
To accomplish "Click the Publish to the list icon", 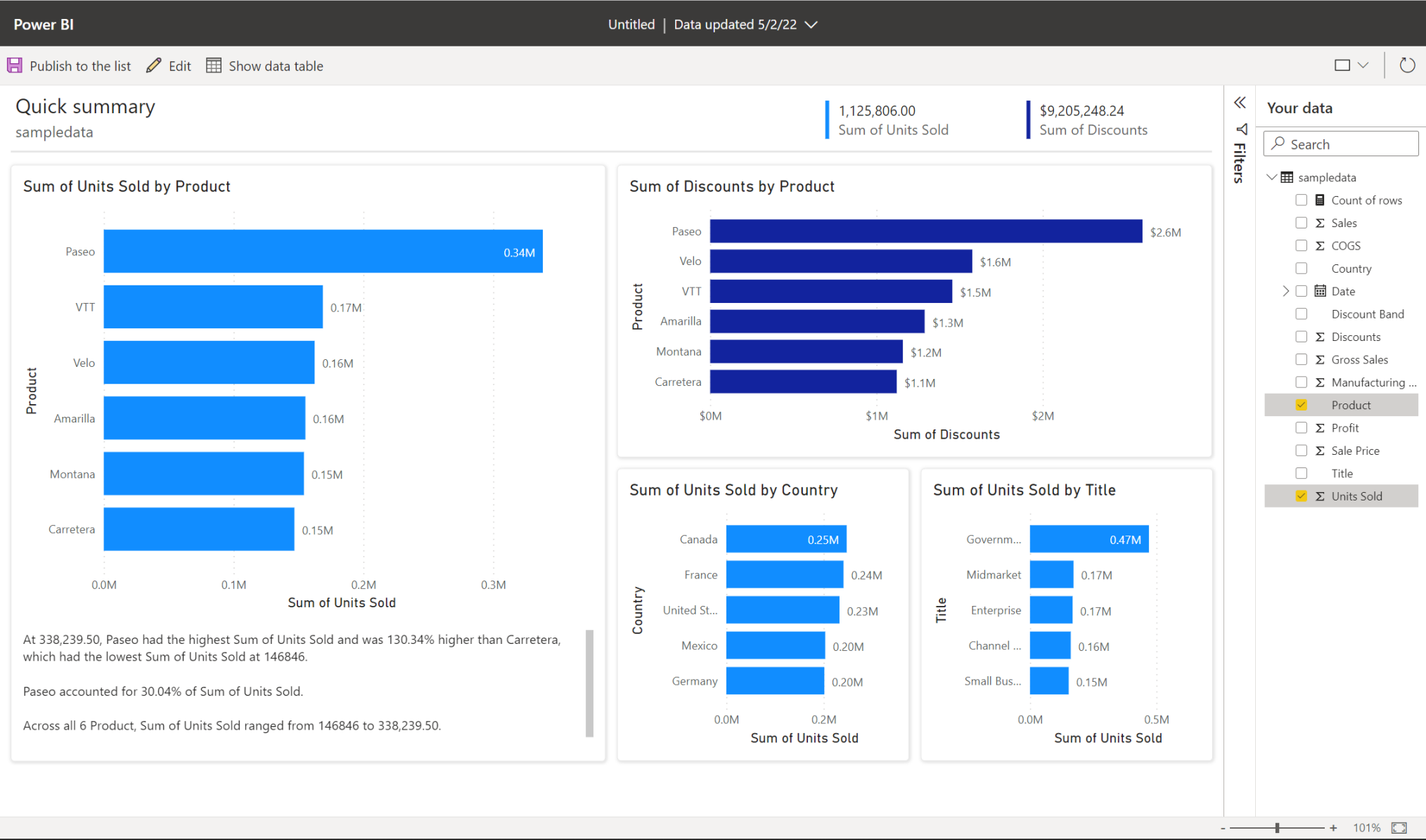I will click(x=14, y=66).
